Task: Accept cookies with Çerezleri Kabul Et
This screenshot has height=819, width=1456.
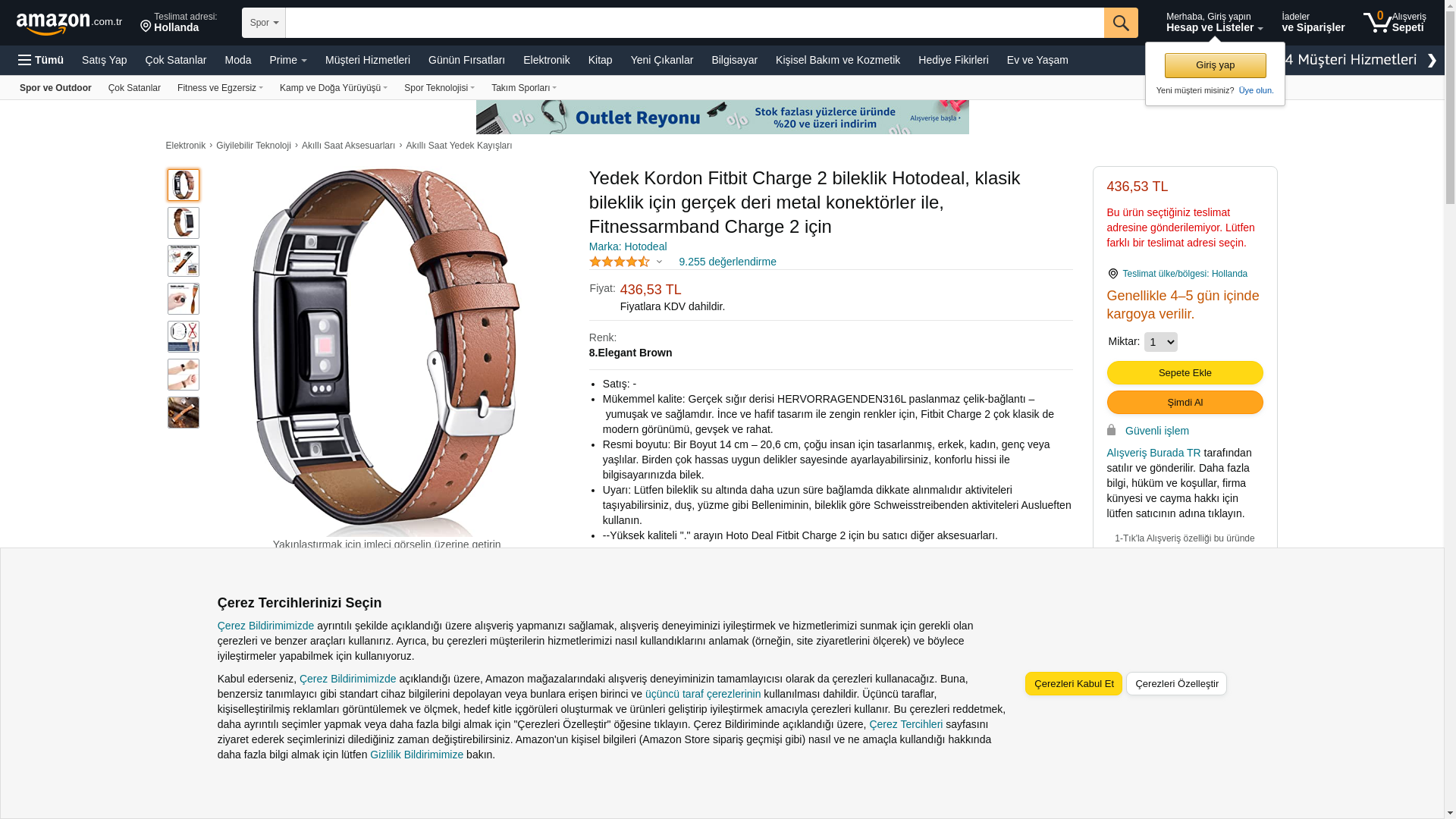Action: pyautogui.click(x=1073, y=683)
